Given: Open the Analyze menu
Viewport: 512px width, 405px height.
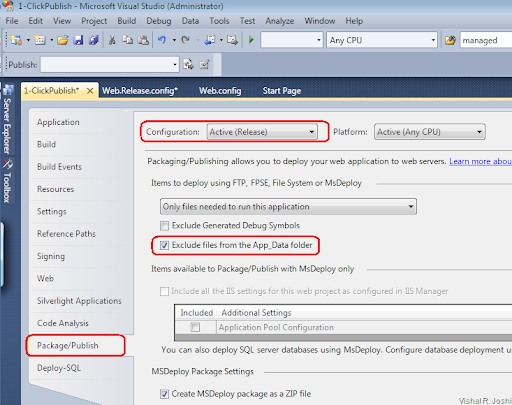Looking at the screenshot, I should click(x=280, y=21).
